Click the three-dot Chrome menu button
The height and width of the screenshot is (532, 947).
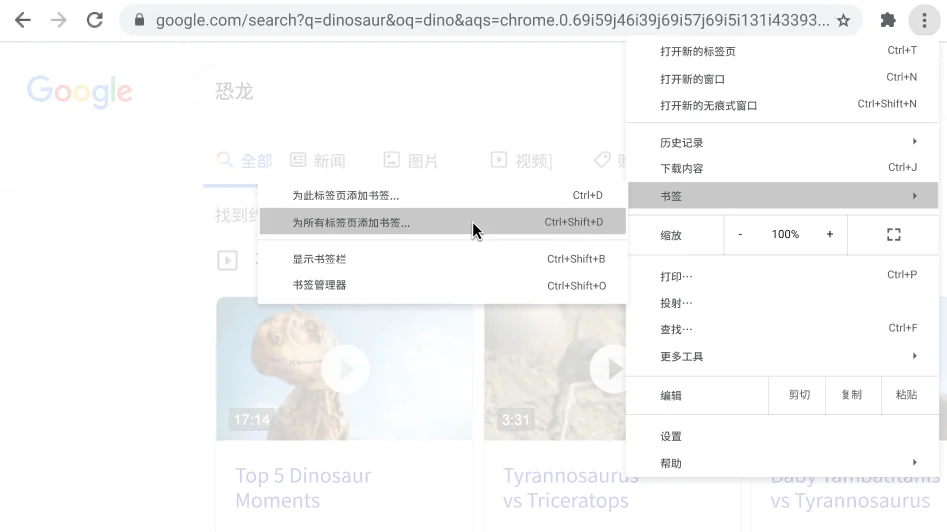924,21
